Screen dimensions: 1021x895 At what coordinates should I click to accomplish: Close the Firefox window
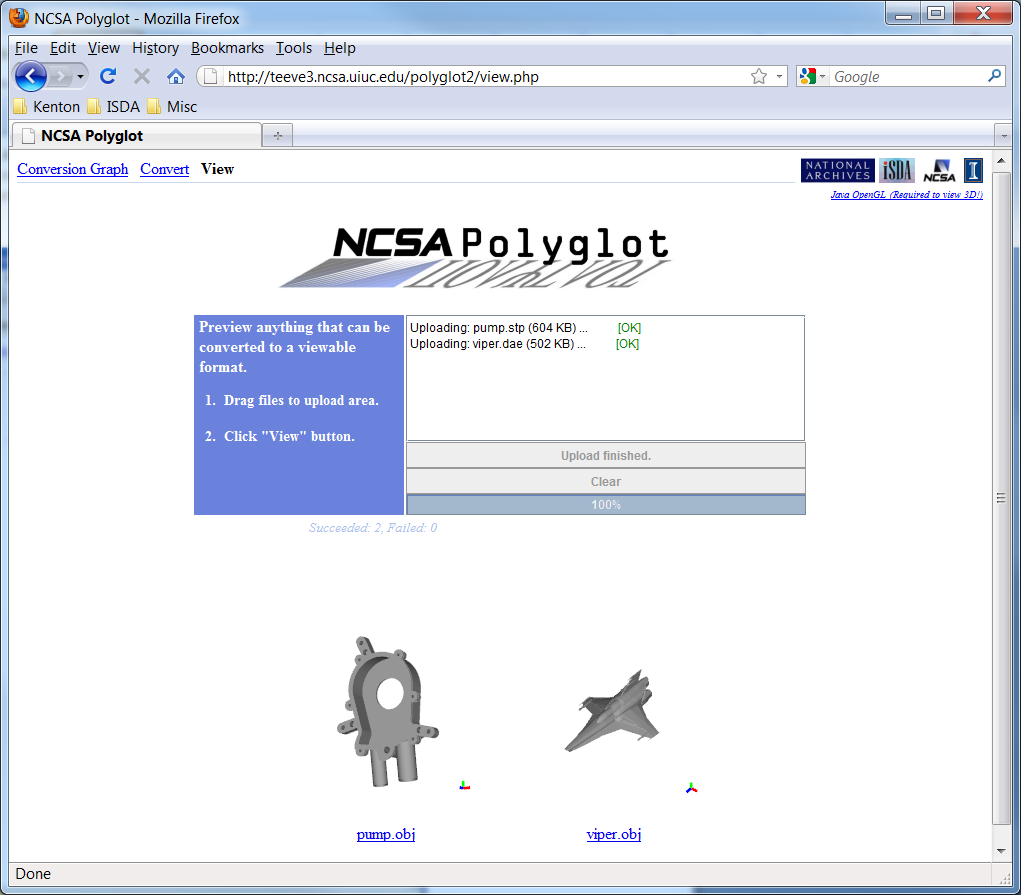983,14
